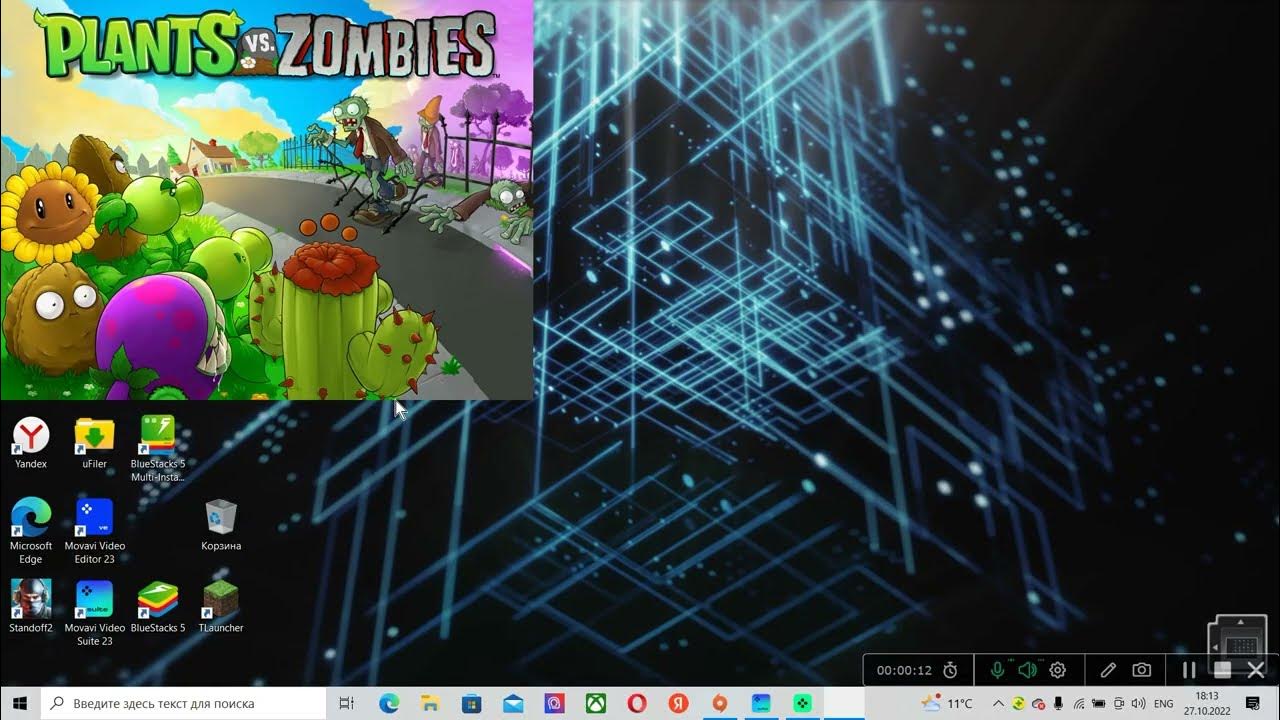This screenshot has height=720, width=1280.
Task: Launch Microsoft Edge from the taskbar
Action: 389,703
